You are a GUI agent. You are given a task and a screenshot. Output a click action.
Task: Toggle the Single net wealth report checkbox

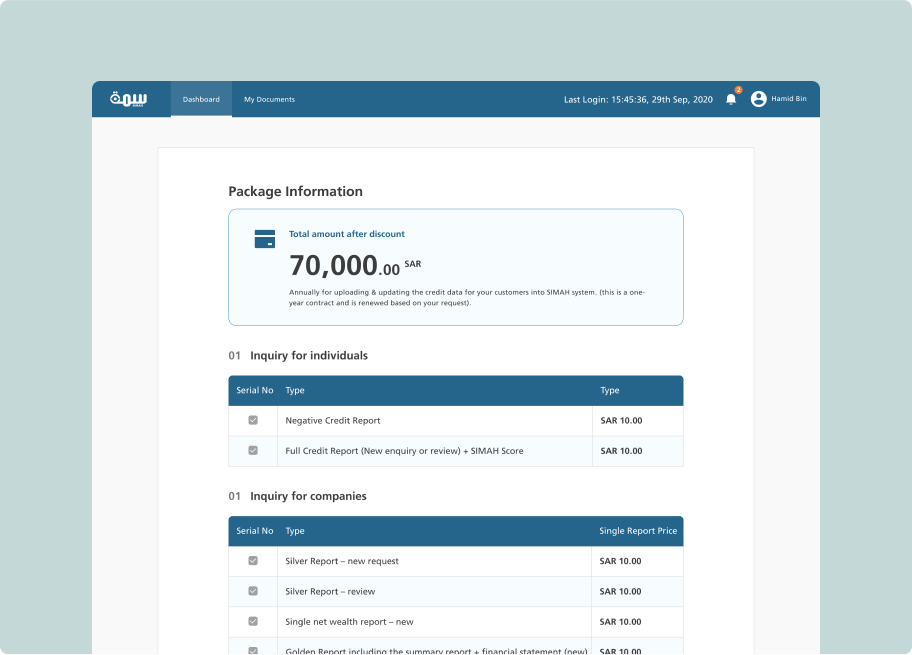coord(253,621)
